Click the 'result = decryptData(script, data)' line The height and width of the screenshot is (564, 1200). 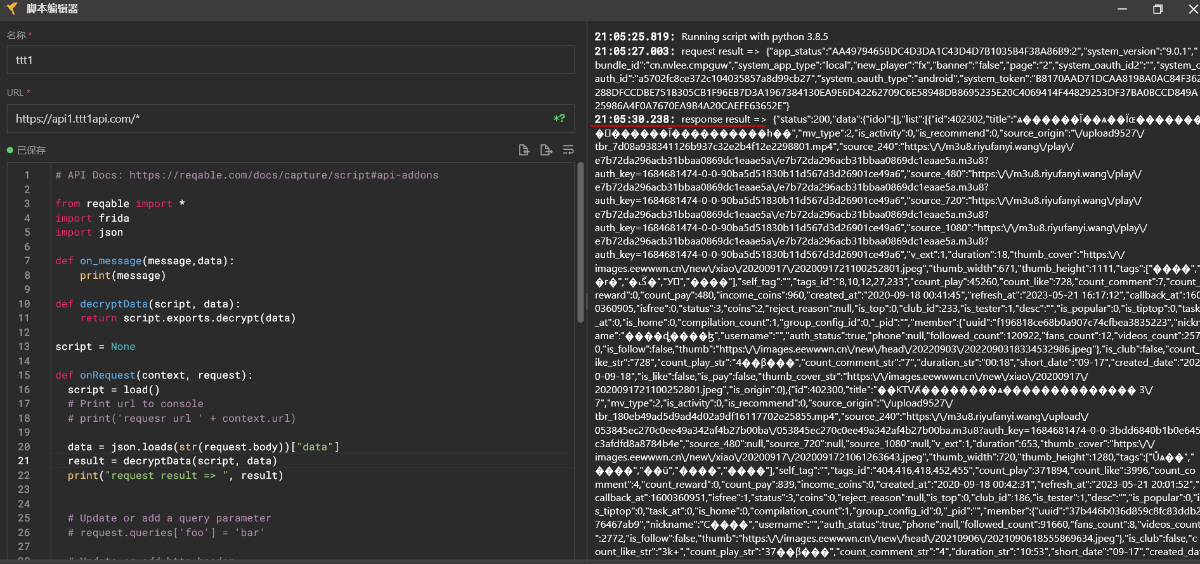click(172, 461)
